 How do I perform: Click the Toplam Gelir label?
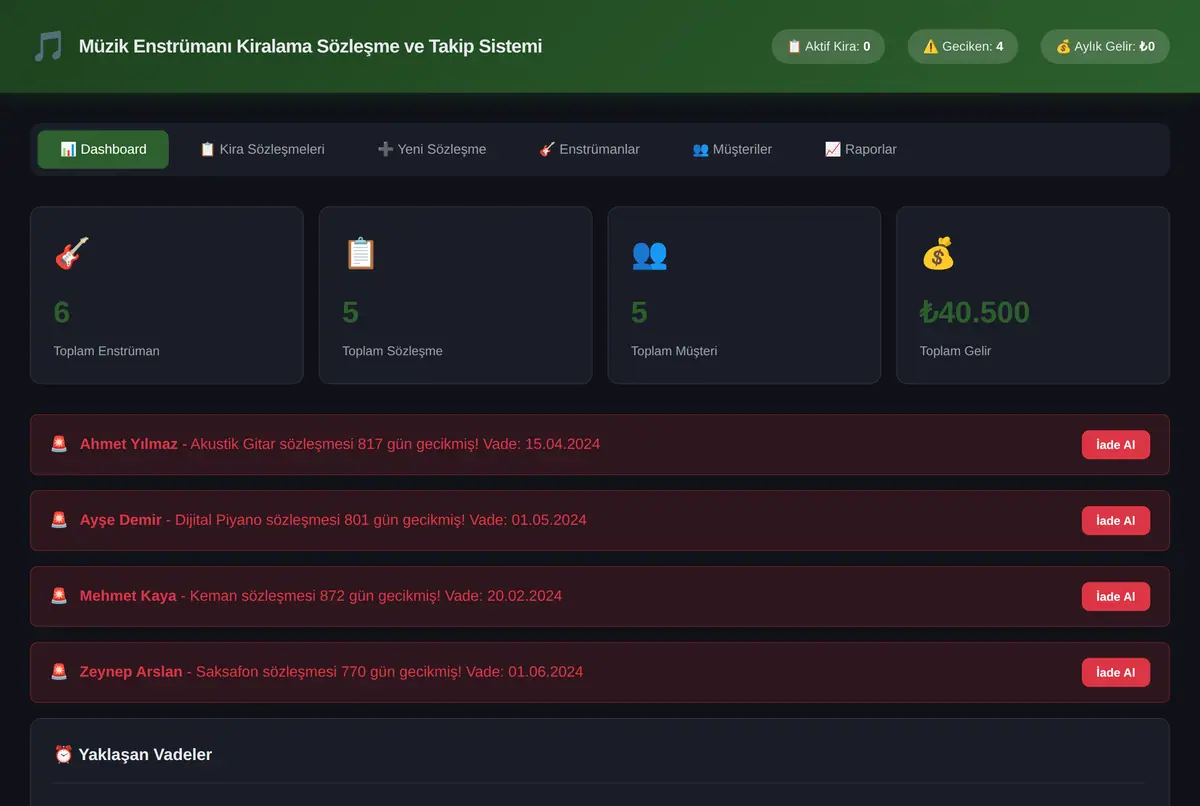pyautogui.click(x=955, y=351)
